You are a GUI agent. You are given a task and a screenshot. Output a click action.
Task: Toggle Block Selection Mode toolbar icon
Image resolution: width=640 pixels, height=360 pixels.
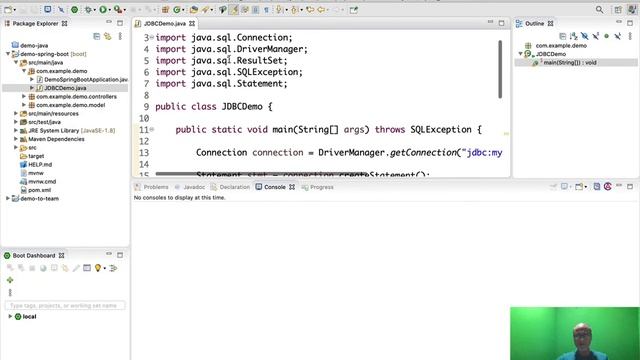point(256,9)
